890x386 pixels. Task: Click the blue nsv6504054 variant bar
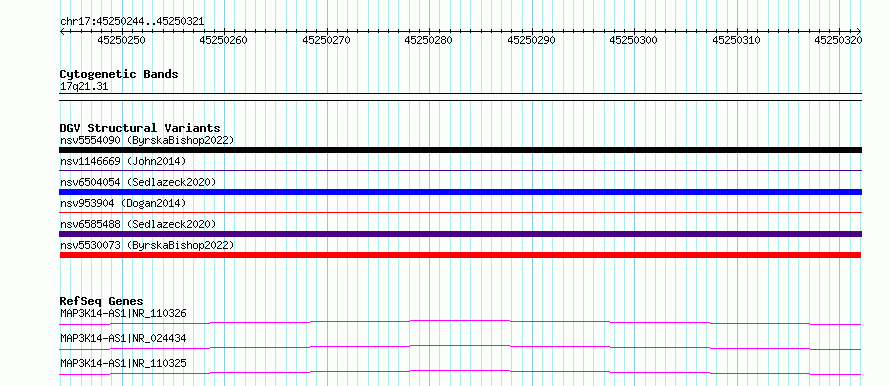click(460, 192)
